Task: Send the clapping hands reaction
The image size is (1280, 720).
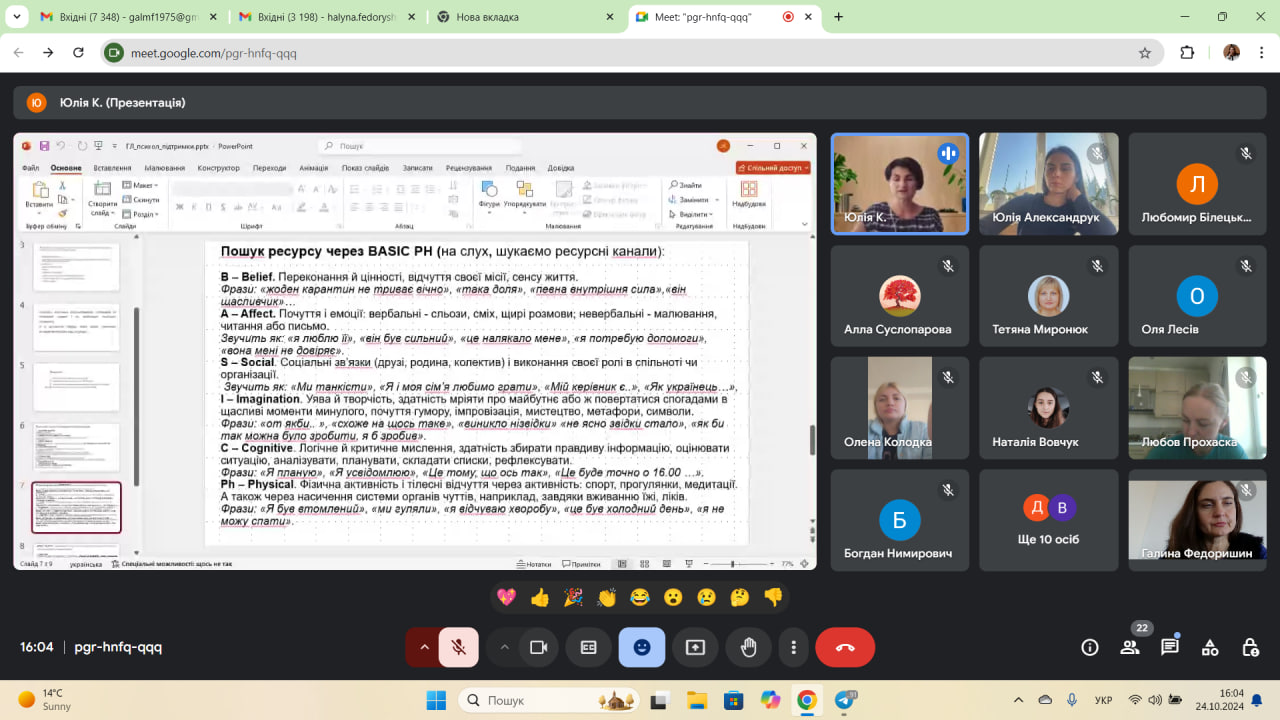Action: (x=607, y=597)
